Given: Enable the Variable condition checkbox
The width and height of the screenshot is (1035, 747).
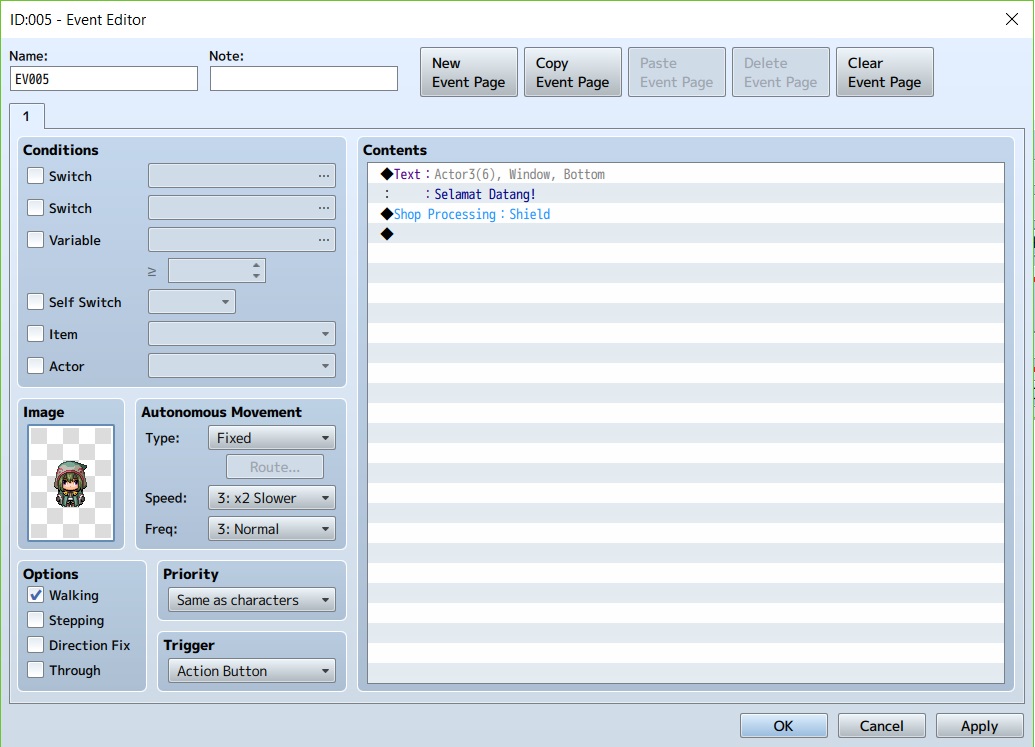Looking at the screenshot, I should click(36, 240).
